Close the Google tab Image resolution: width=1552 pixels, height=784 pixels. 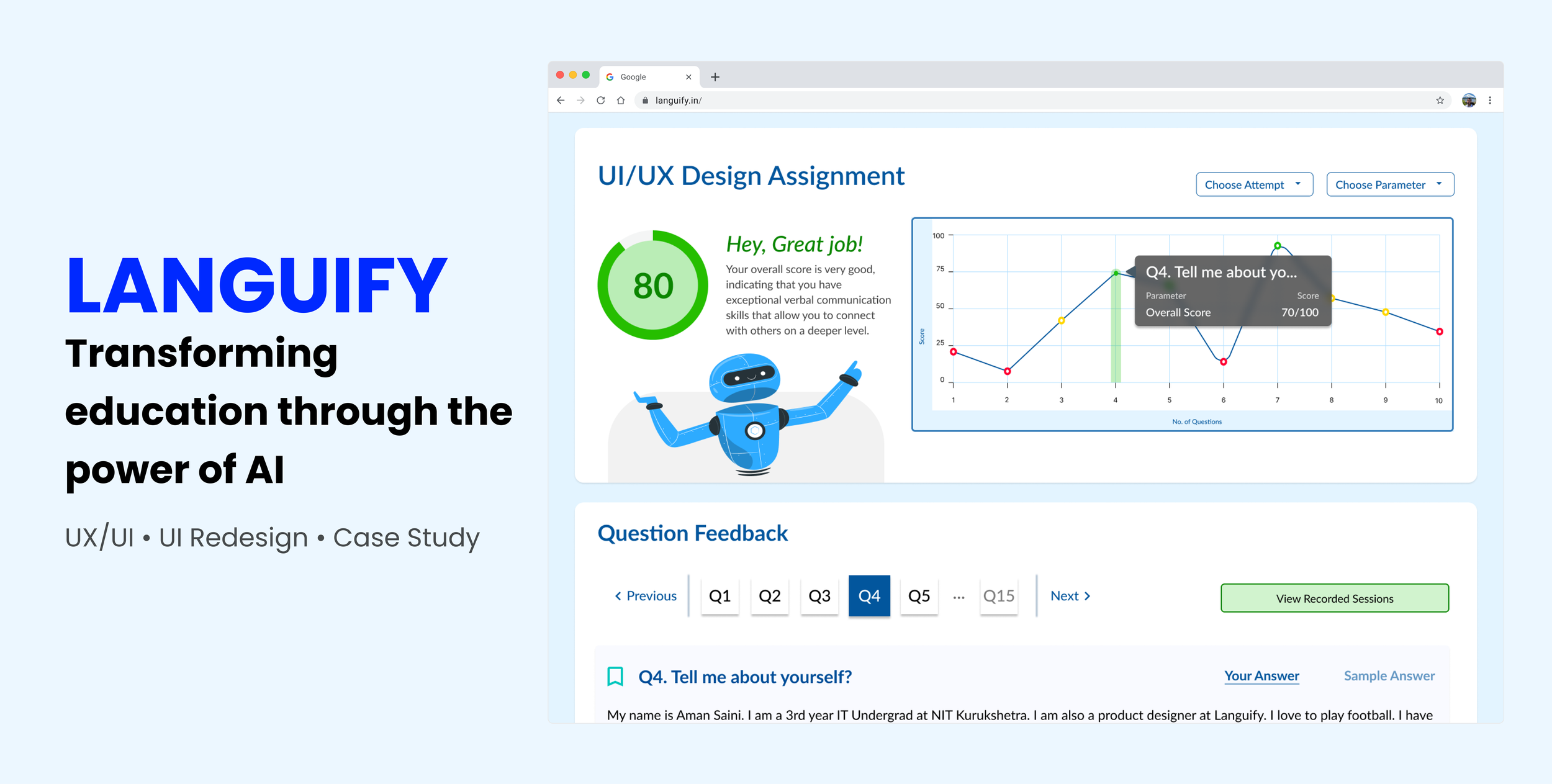688,77
